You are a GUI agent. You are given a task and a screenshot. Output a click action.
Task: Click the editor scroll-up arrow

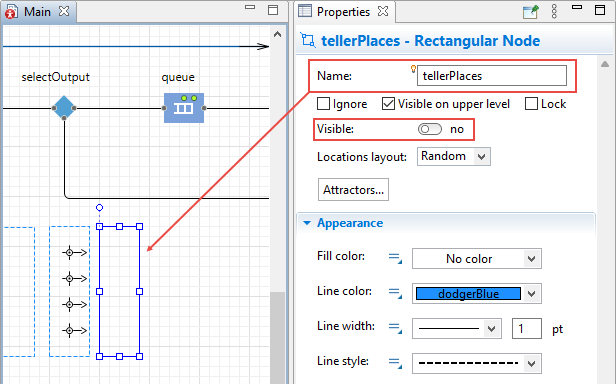click(x=277, y=35)
